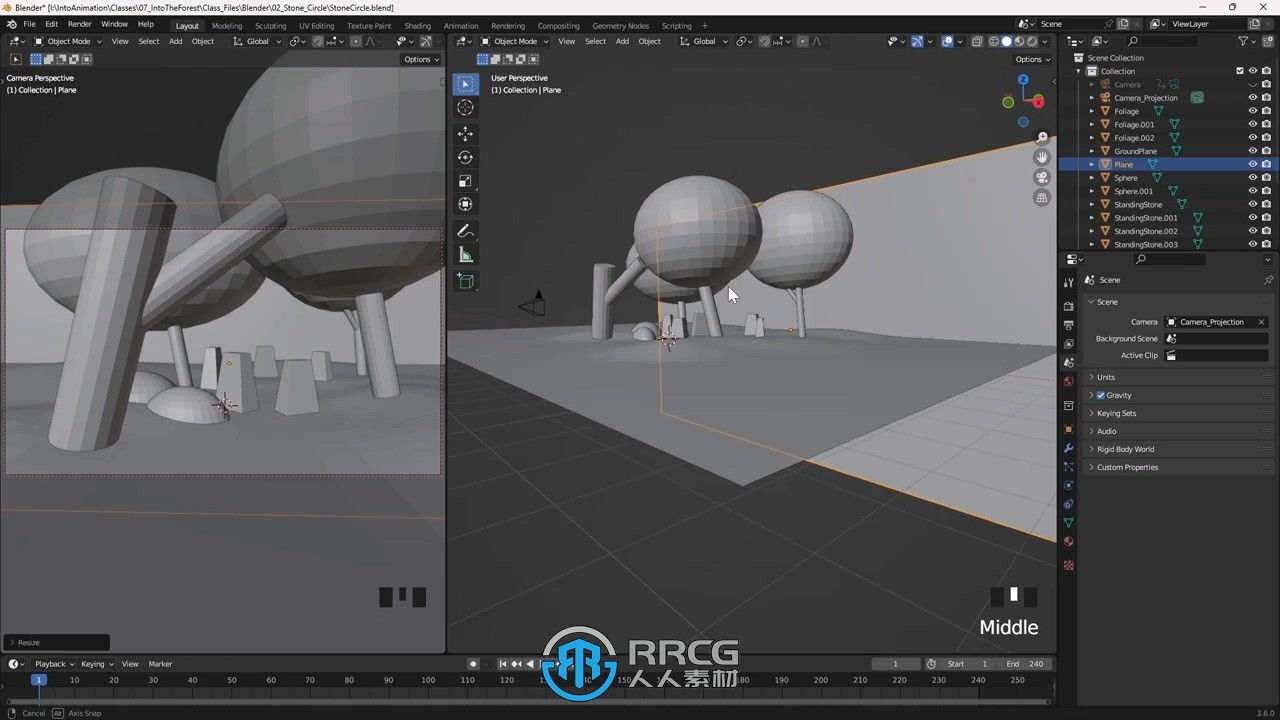Image resolution: width=1280 pixels, height=720 pixels.
Task: Open the Render properties tab
Action: pos(1068,306)
